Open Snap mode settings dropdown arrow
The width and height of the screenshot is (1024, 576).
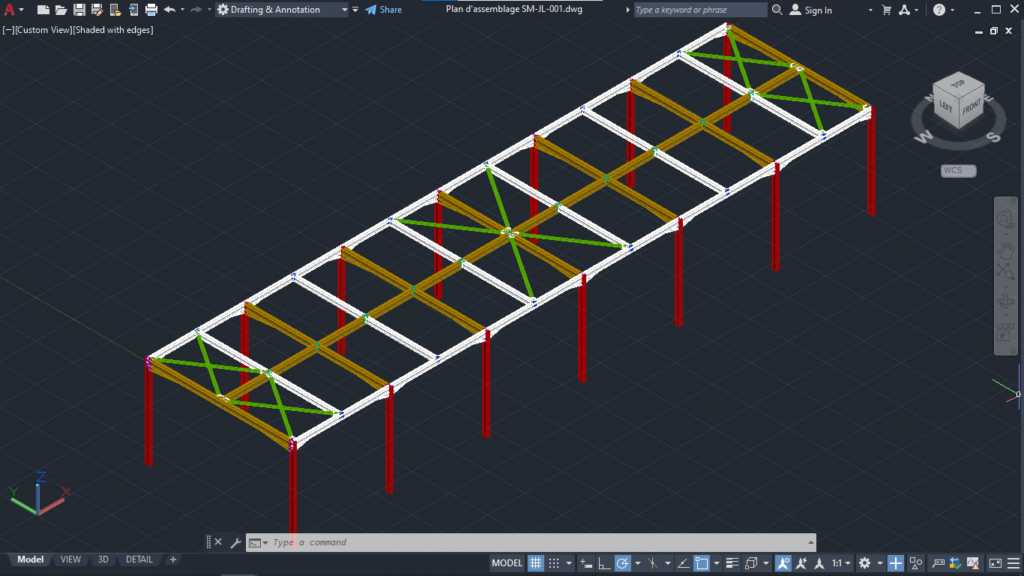click(x=568, y=563)
